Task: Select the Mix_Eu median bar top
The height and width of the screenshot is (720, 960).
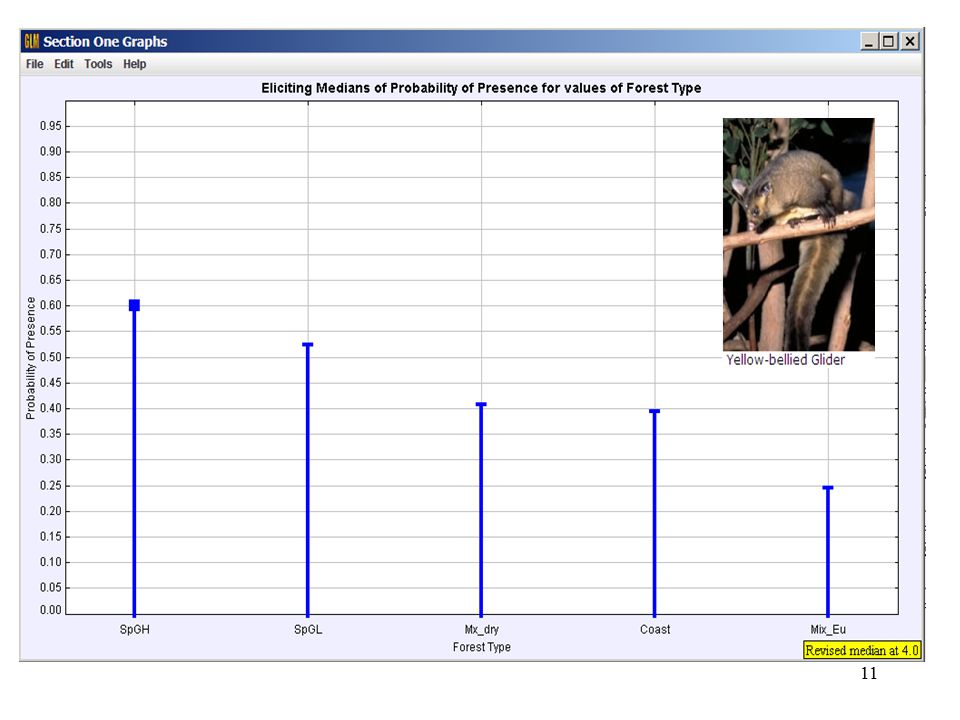Action: coord(828,487)
